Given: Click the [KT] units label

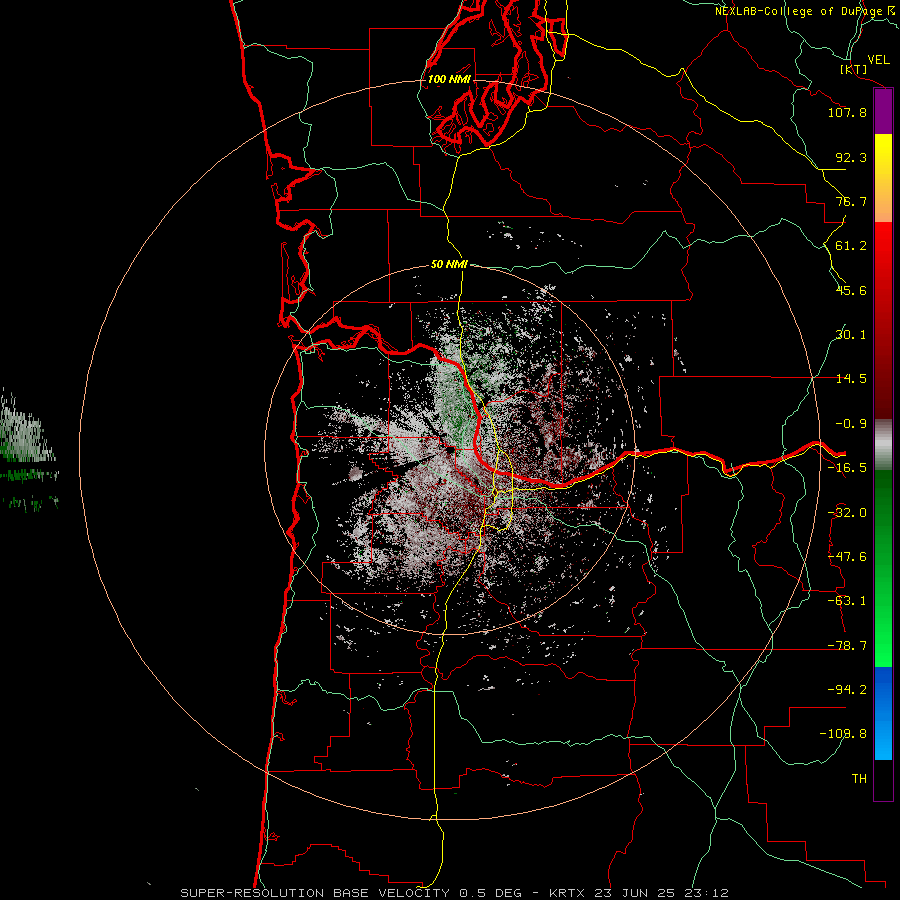Looking at the screenshot, I should 854,69.
